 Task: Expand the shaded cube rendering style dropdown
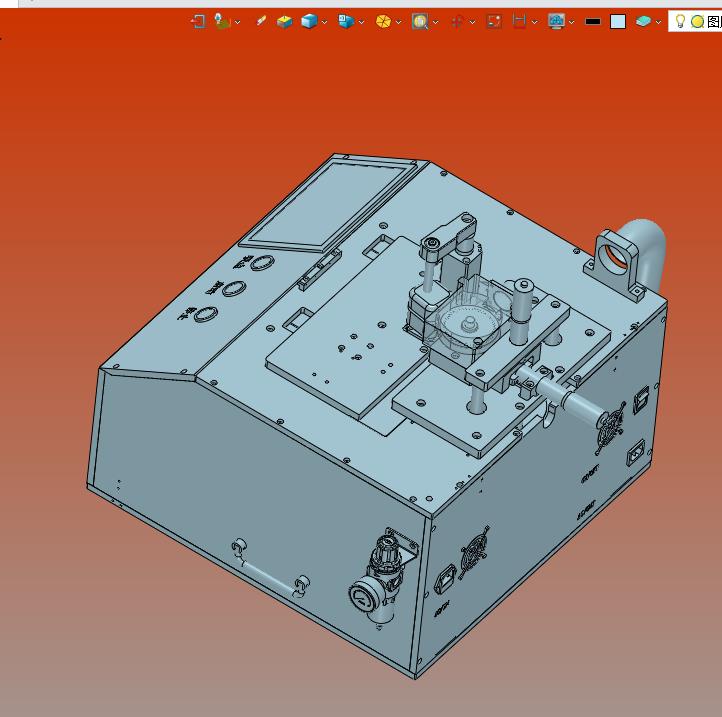pos(324,22)
